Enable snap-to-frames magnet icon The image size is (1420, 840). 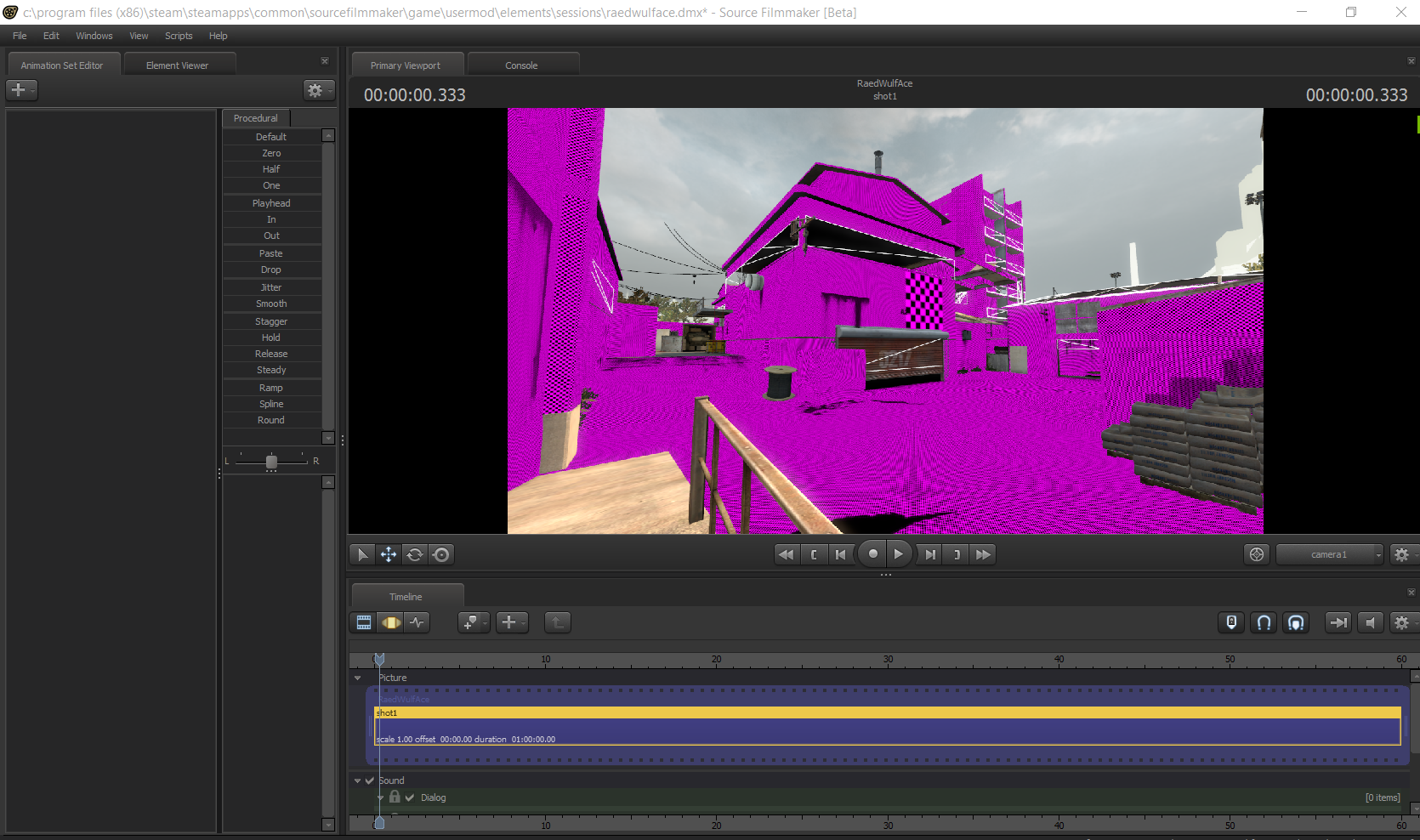[1264, 622]
